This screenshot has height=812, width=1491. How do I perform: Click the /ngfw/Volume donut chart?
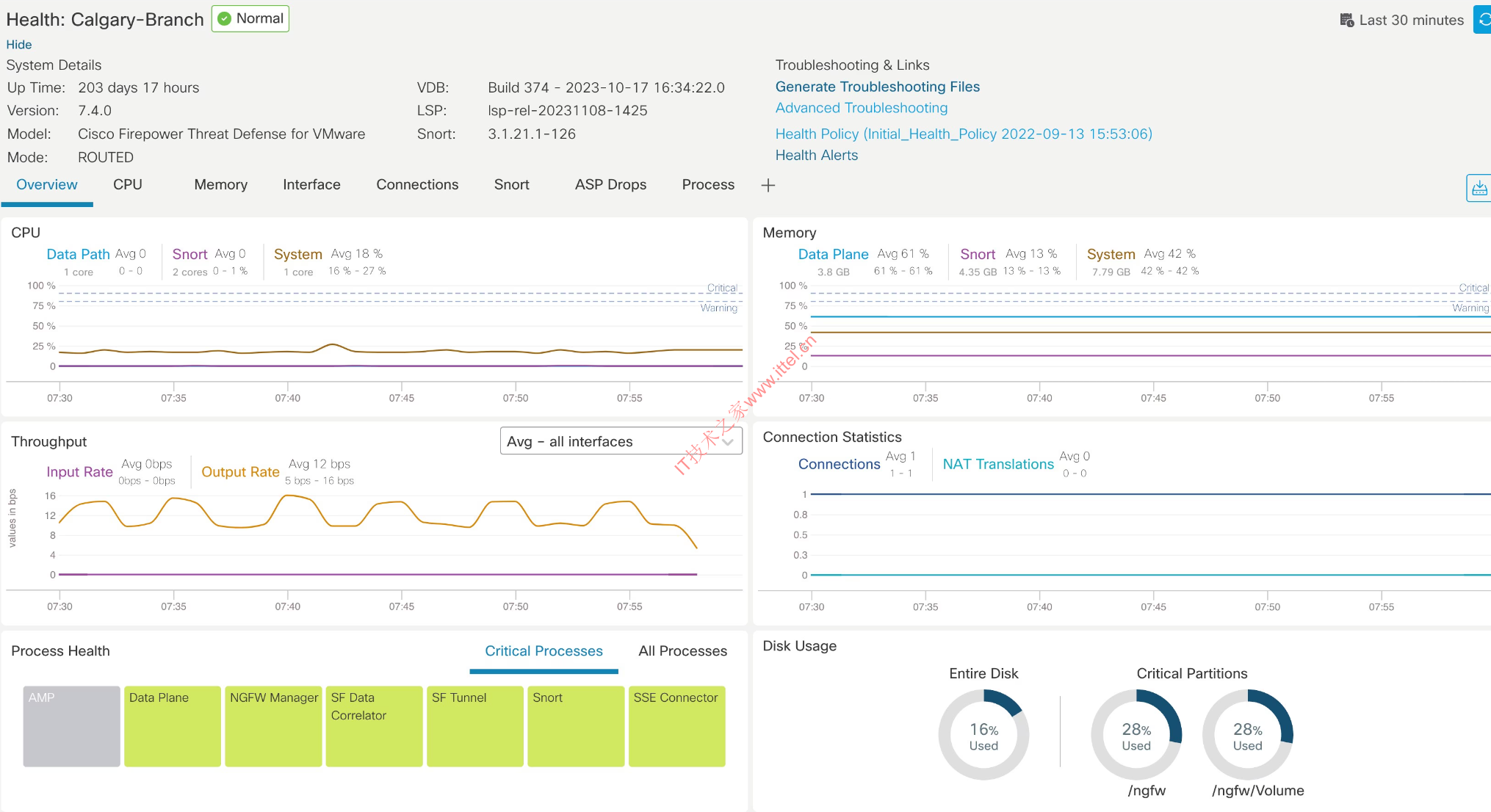tap(1247, 734)
